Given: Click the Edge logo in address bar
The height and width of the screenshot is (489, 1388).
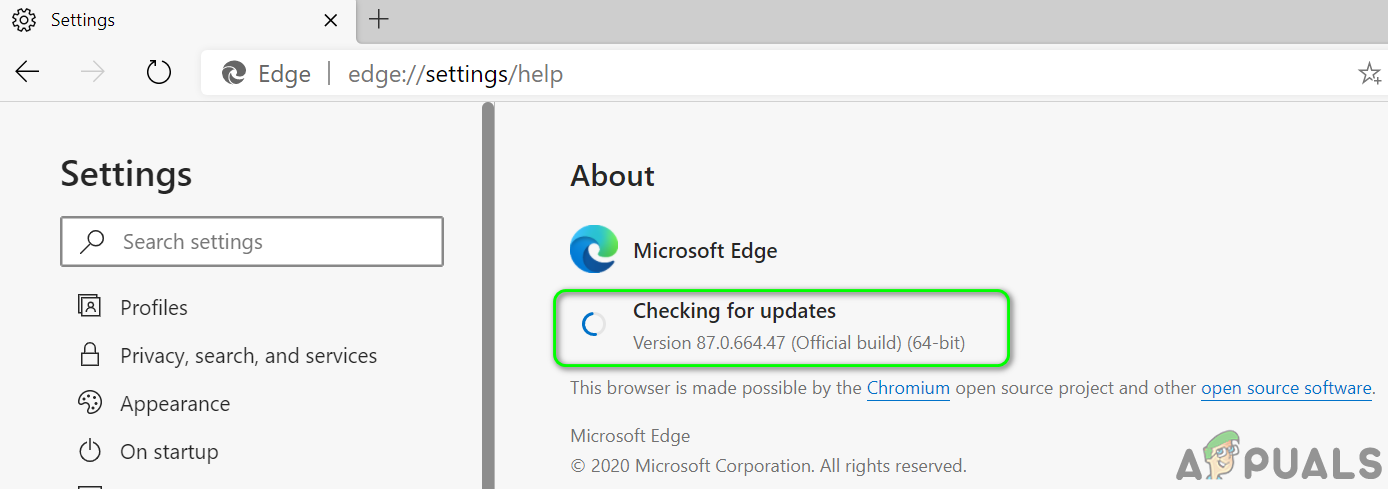Looking at the screenshot, I should 234,73.
